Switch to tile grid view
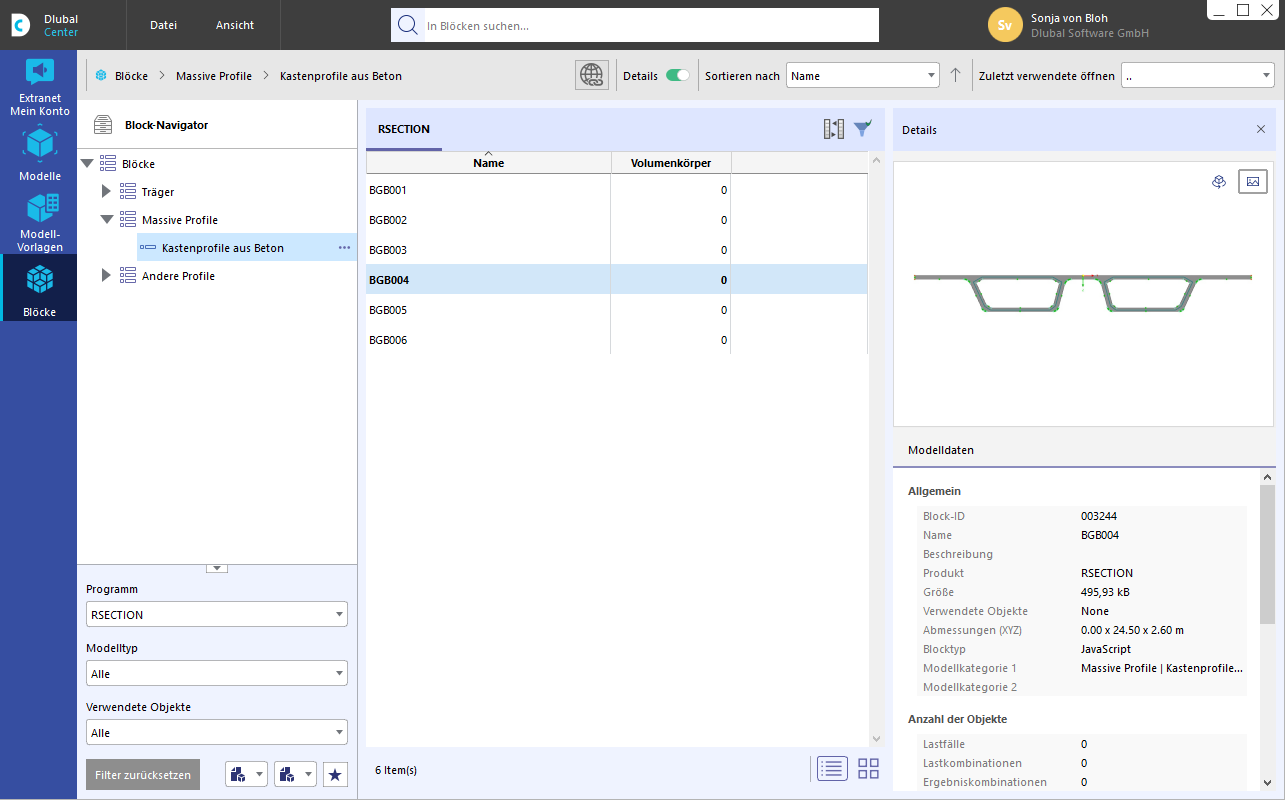 (x=868, y=768)
